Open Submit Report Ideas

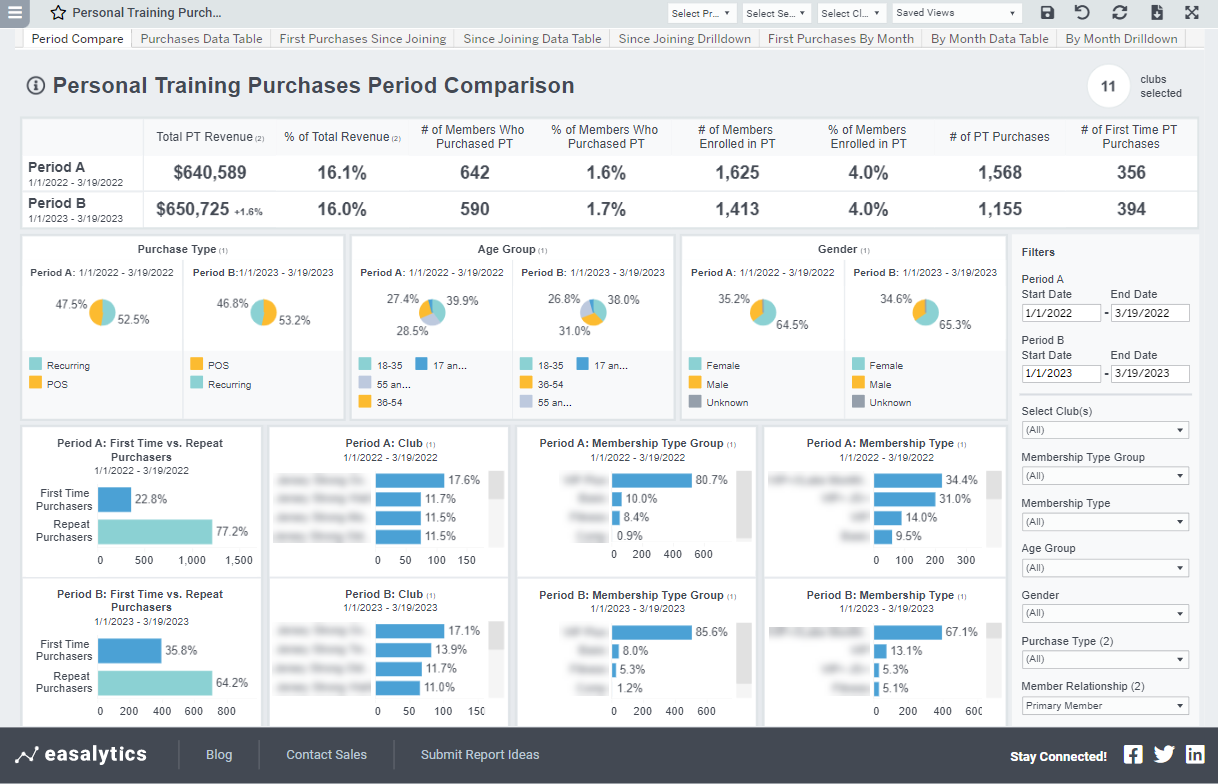point(480,754)
